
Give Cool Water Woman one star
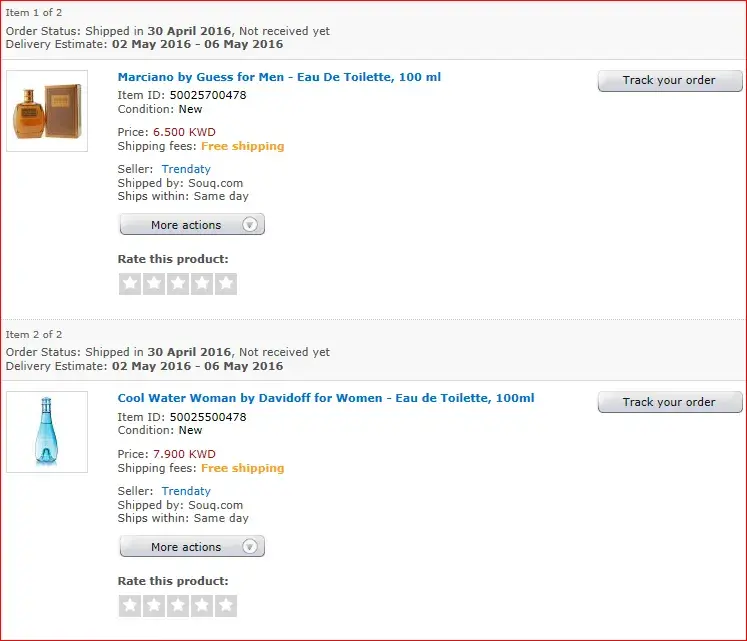130,606
